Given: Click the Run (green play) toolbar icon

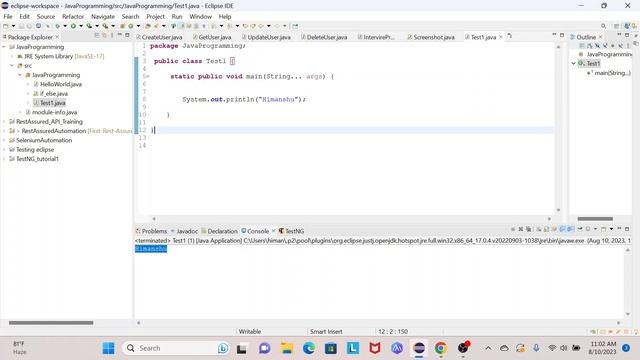Looking at the screenshot, I should pyautogui.click(x=73, y=26).
